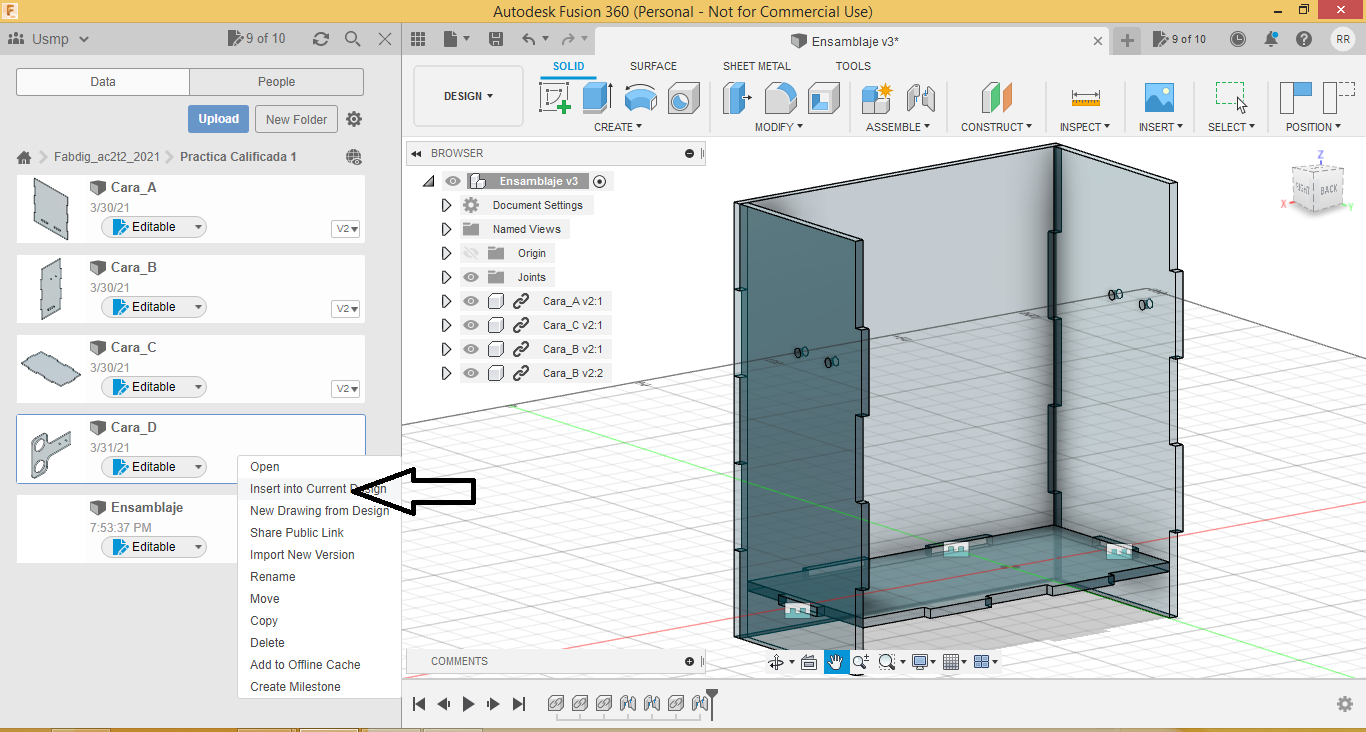Screen dimensions: 1366x732
Task: Hide the Cara_C v2:1 component
Action: (471, 325)
